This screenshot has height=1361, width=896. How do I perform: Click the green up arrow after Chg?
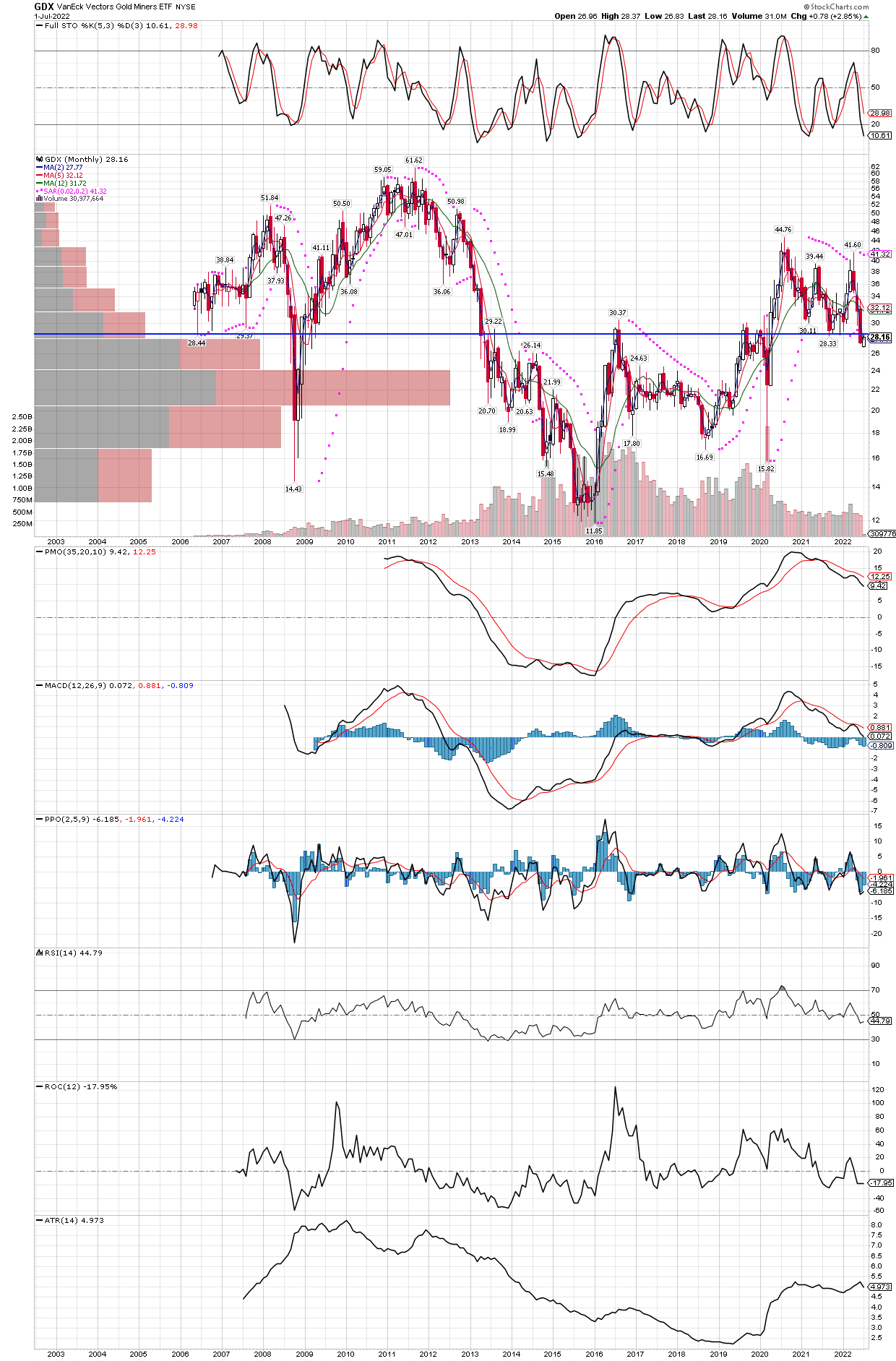click(x=866, y=17)
